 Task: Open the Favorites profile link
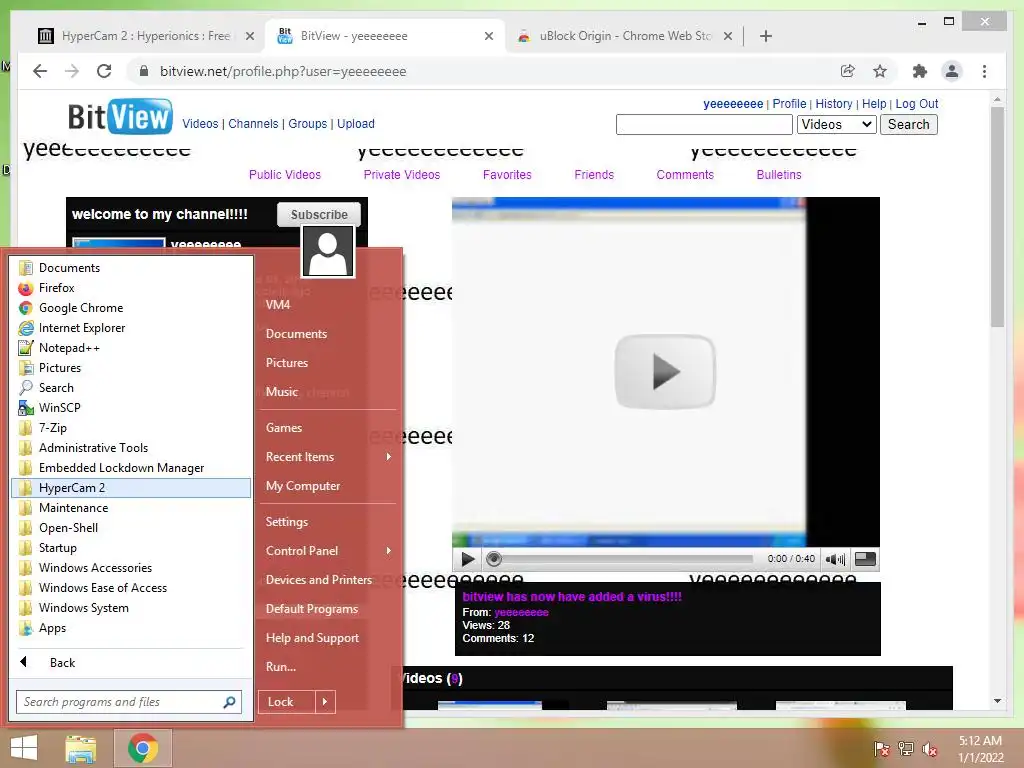tap(507, 175)
